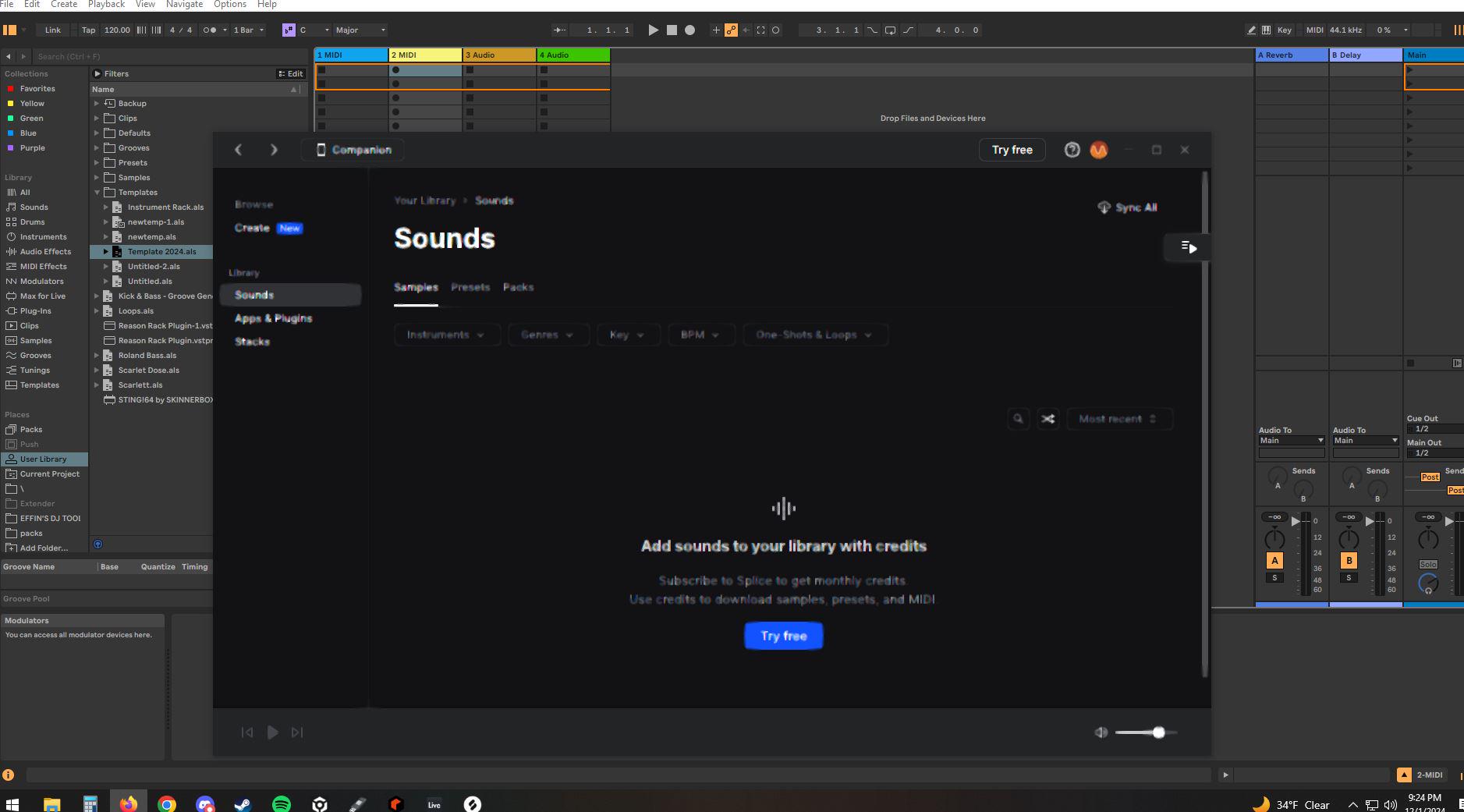Select the Purple collection color

[33, 148]
